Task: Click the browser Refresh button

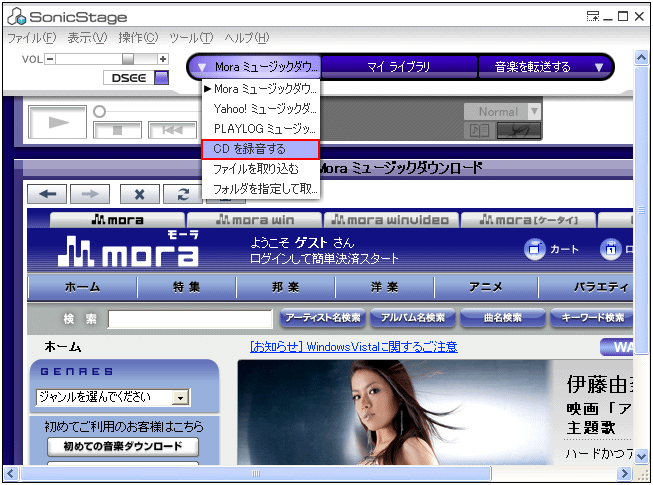Action: tap(183, 194)
